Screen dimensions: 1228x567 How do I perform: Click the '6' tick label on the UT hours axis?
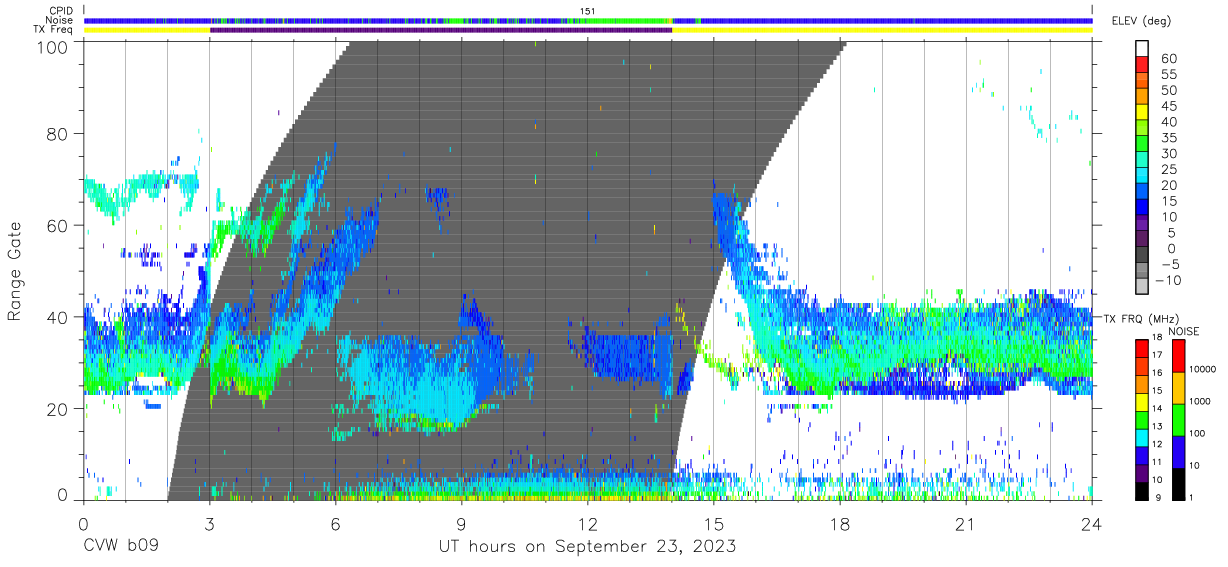335,524
